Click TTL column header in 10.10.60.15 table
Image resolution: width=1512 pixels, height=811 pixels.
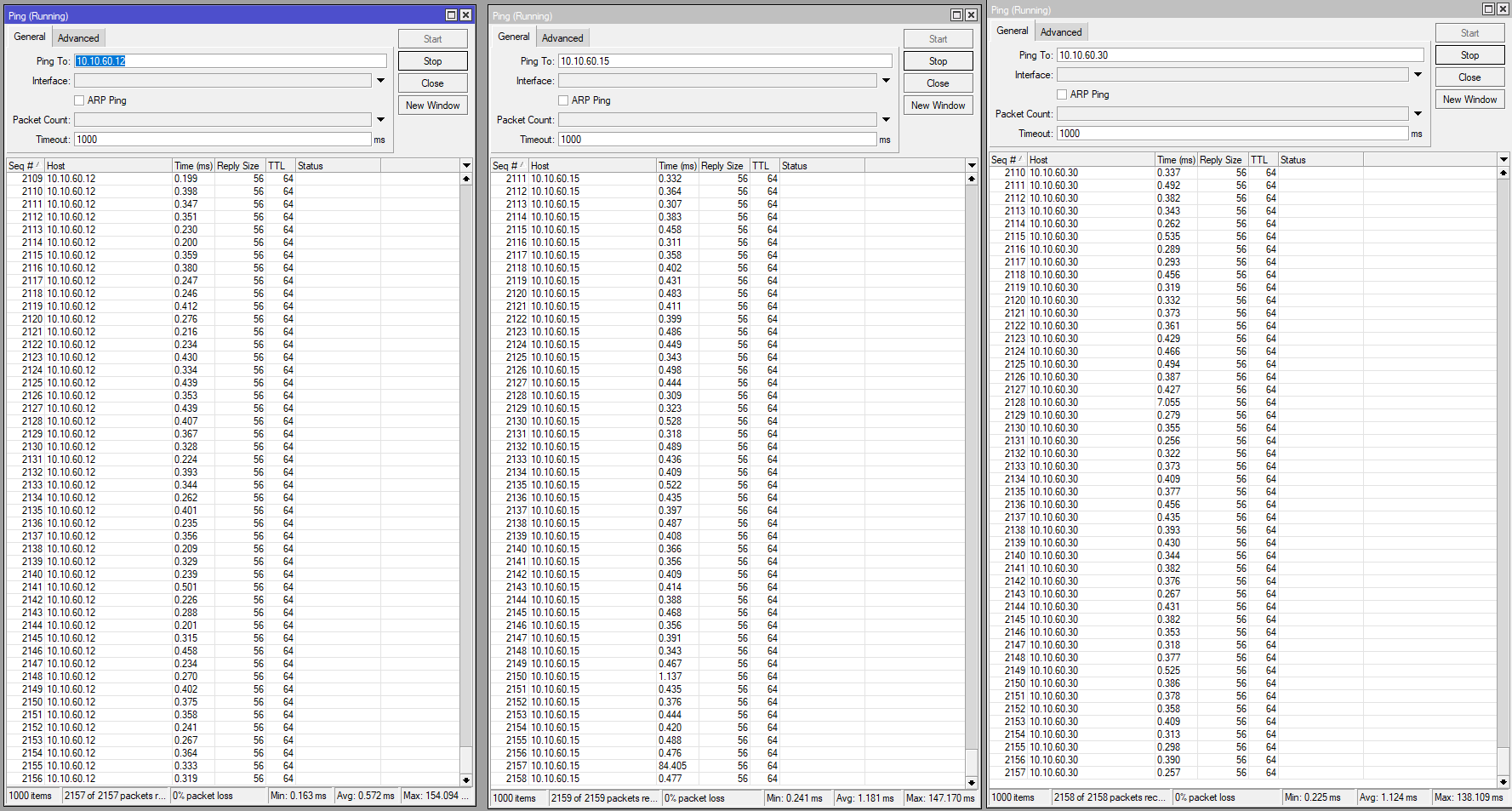point(765,166)
